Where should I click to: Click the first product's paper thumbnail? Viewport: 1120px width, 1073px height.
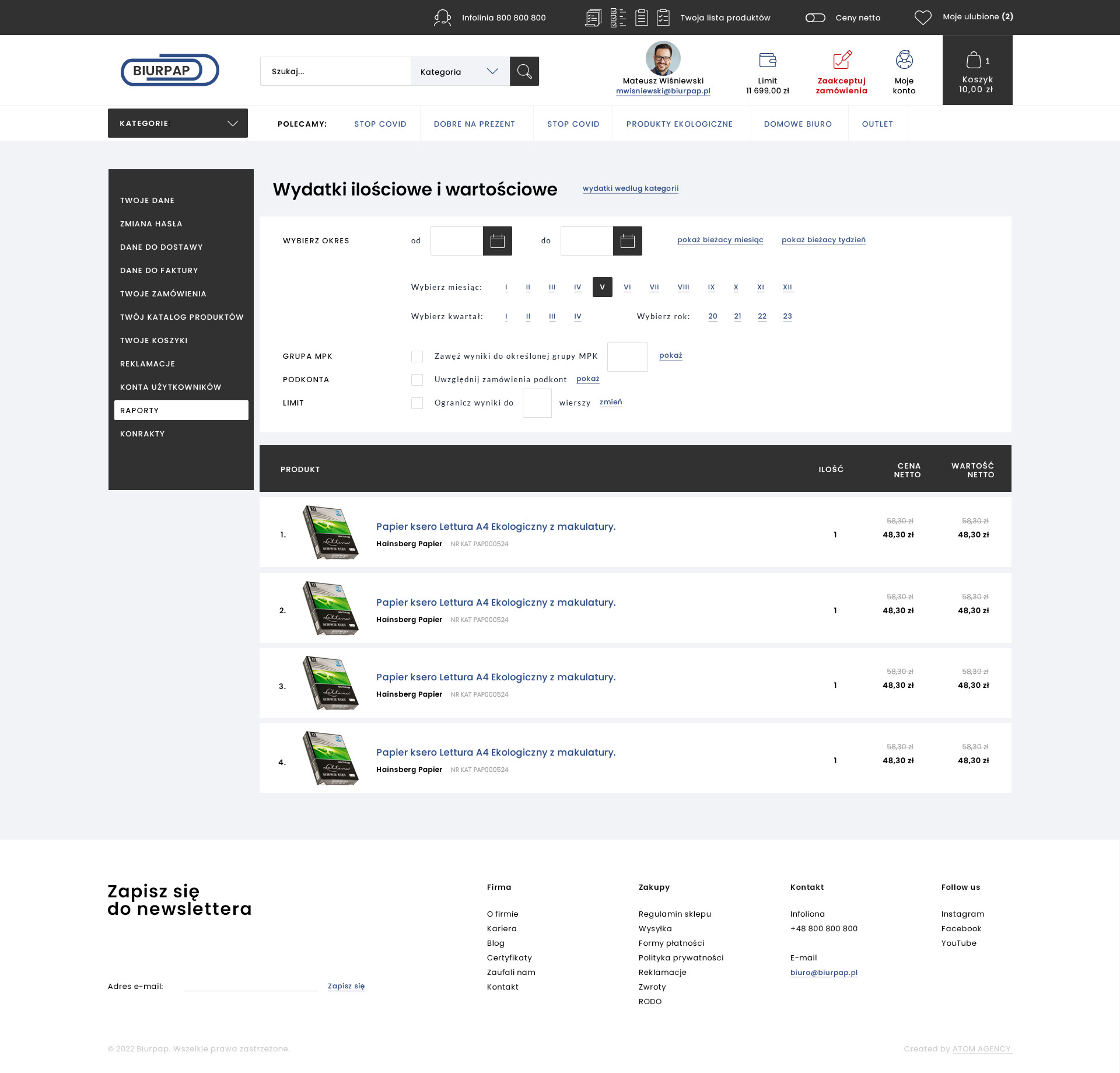click(330, 532)
